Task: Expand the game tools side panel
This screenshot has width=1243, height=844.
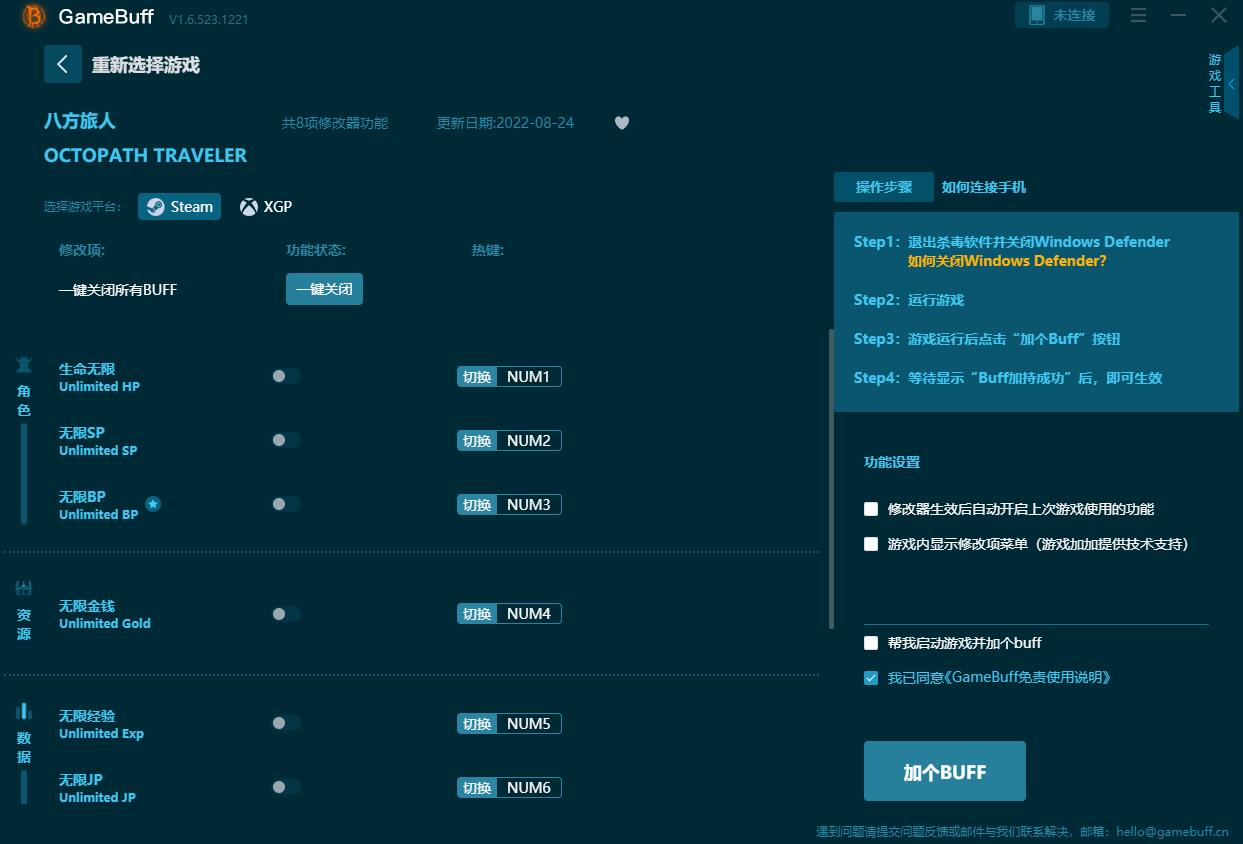Action: coord(1231,84)
